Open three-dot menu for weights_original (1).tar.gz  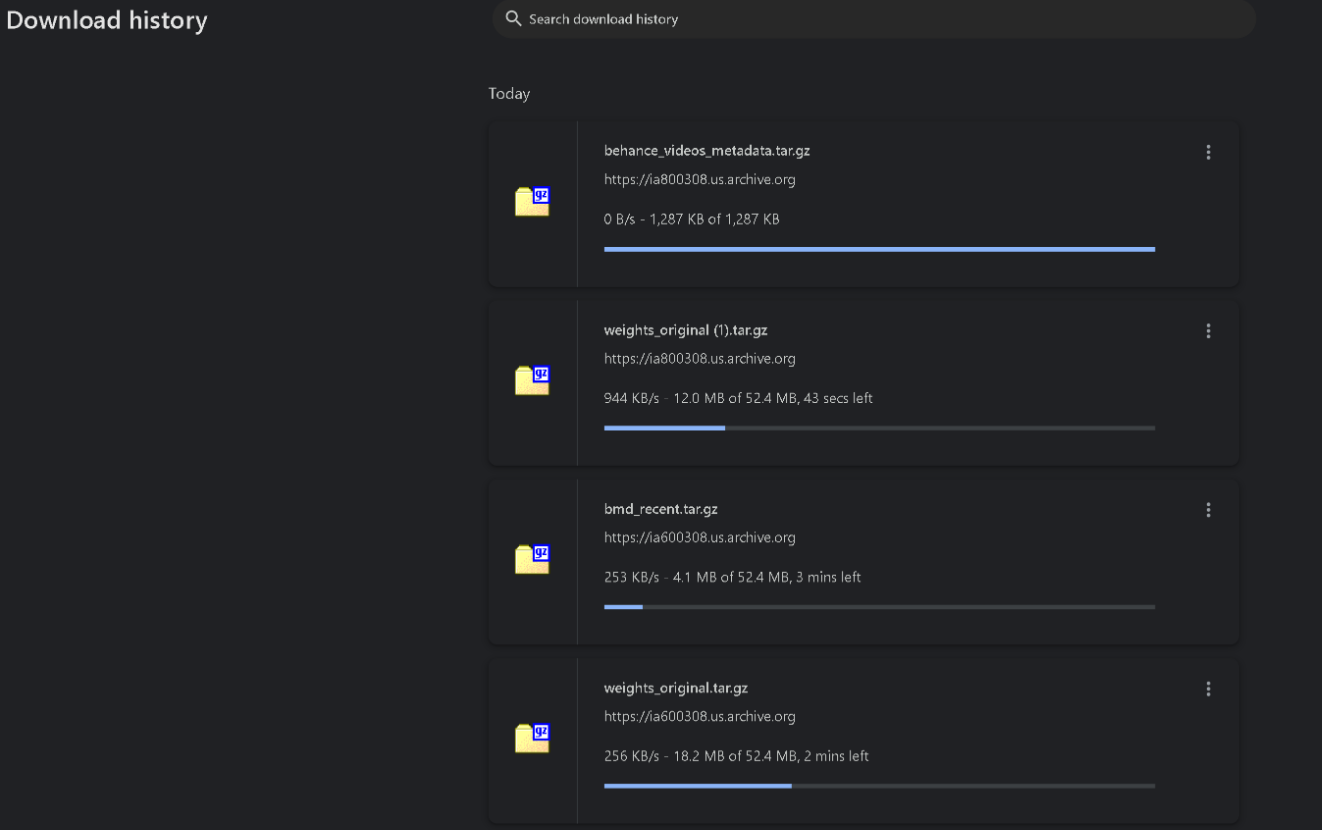pos(1208,331)
